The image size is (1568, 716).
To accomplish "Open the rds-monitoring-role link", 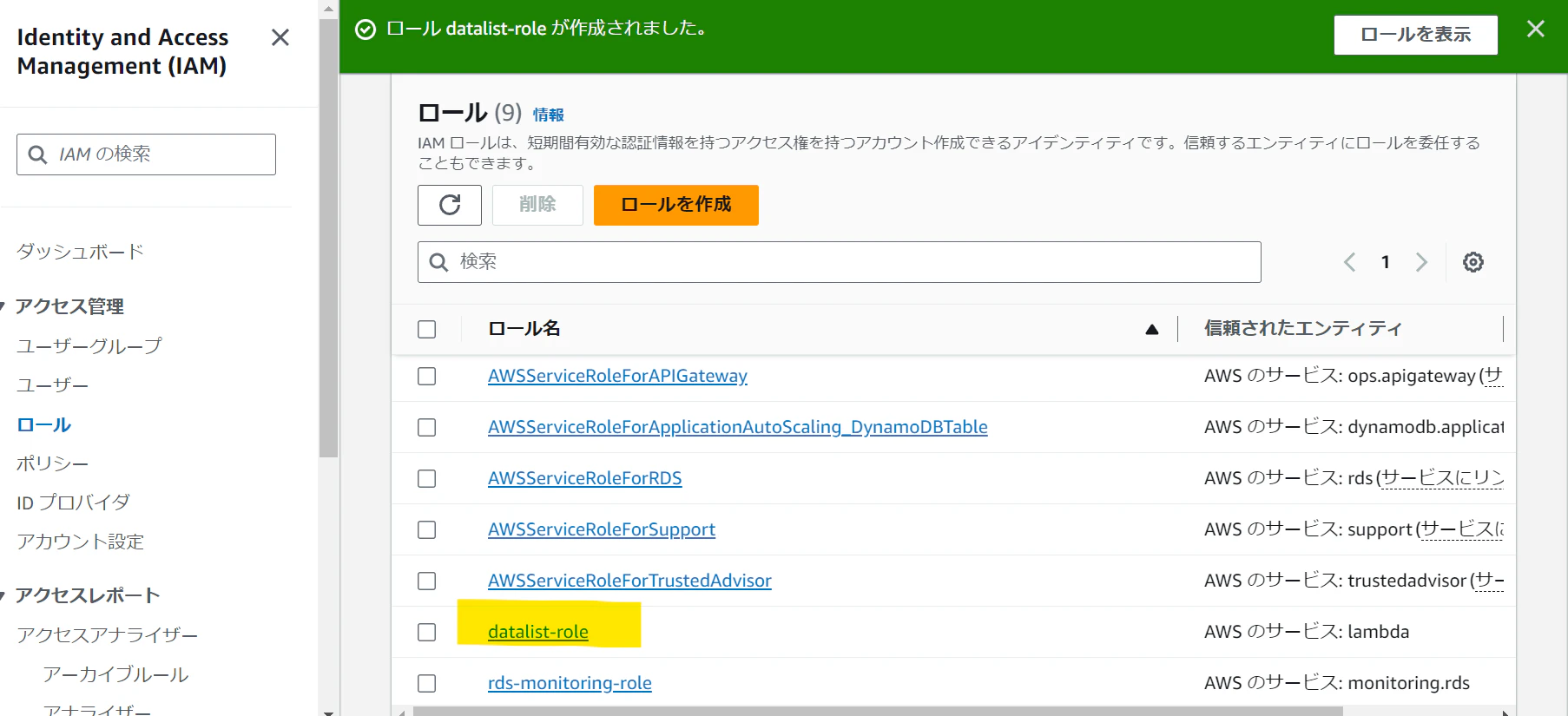I will 570,683.
